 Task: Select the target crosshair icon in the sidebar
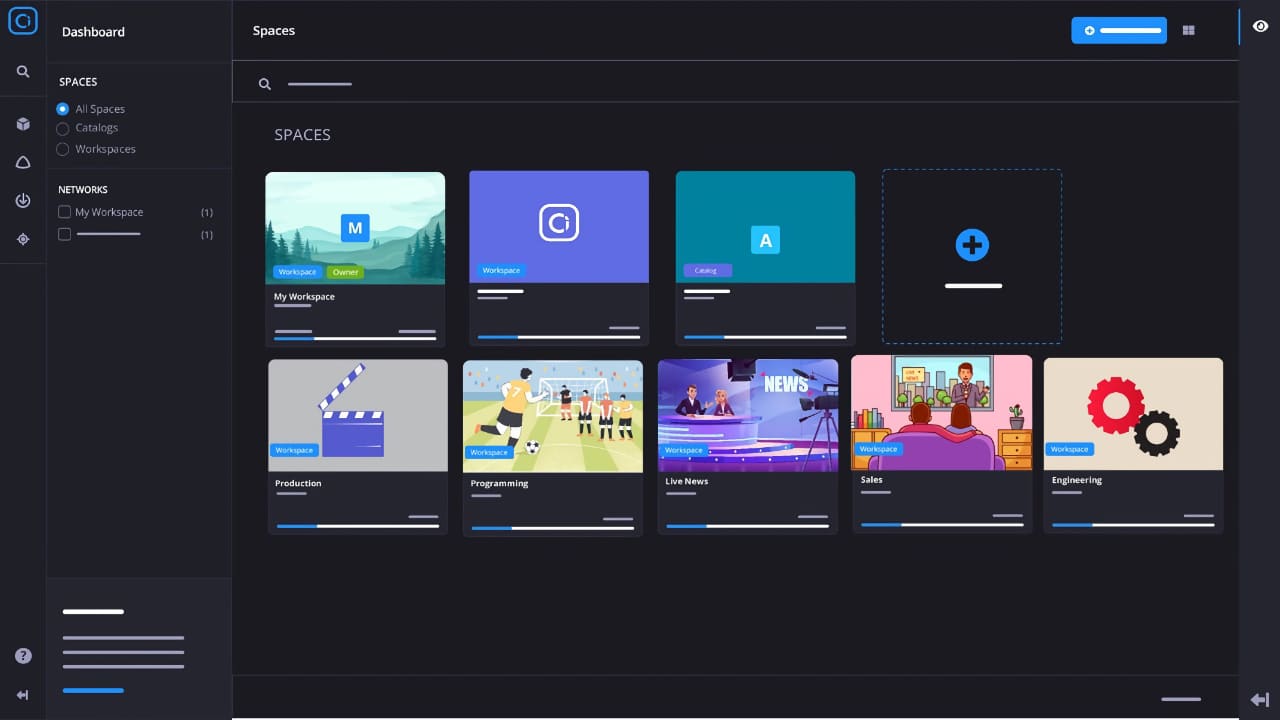[22, 239]
